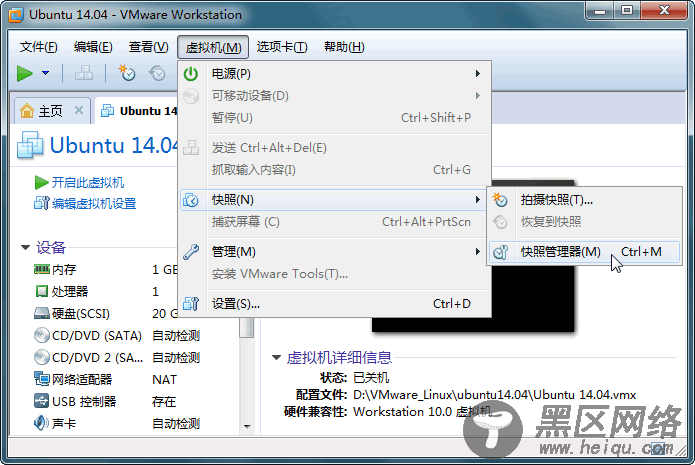Close the 主页 tab
Image resolution: width=695 pixels, height=465 pixels.
click(x=79, y=110)
